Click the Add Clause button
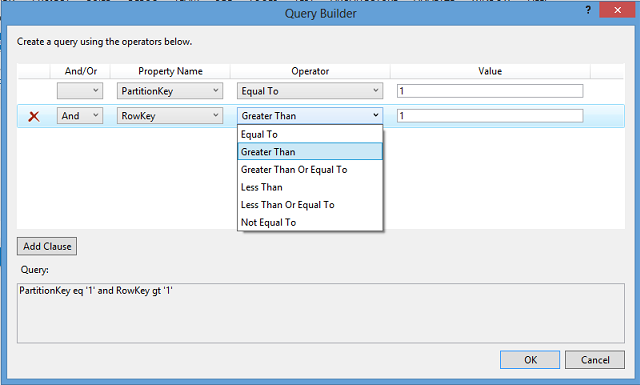Image resolution: width=640 pixels, height=385 pixels. pos(47,246)
